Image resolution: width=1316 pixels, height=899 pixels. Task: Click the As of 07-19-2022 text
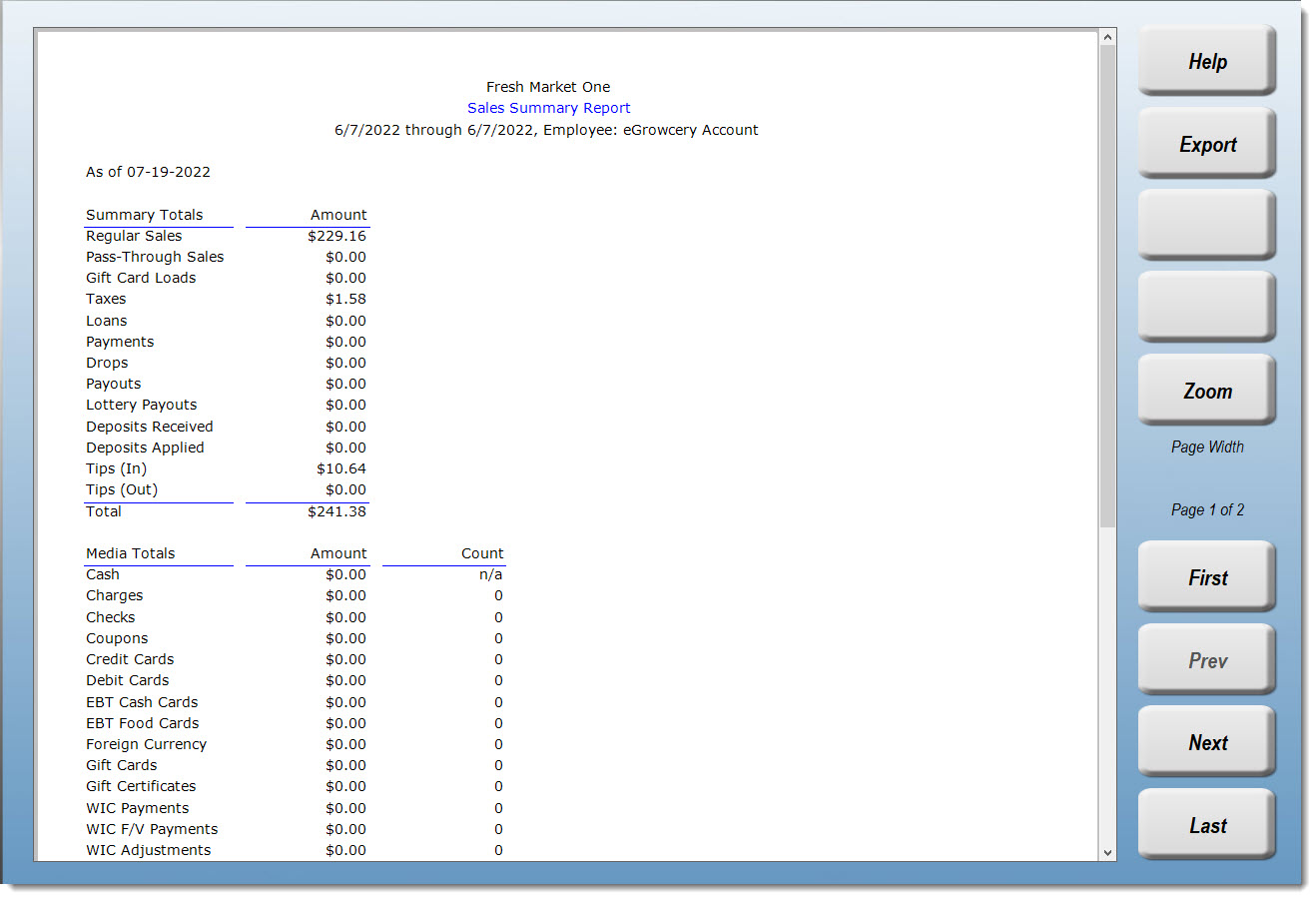[x=148, y=172]
